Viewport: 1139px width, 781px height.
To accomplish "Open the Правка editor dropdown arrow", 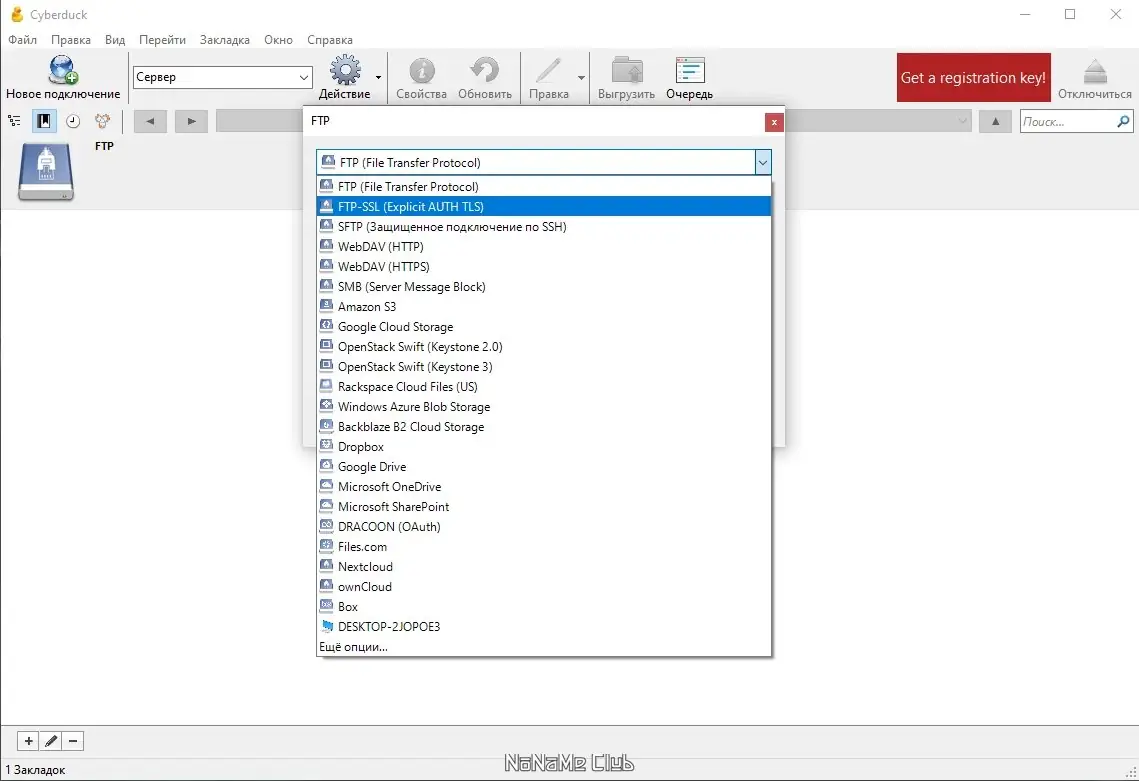I will pyautogui.click(x=581, y=77).
